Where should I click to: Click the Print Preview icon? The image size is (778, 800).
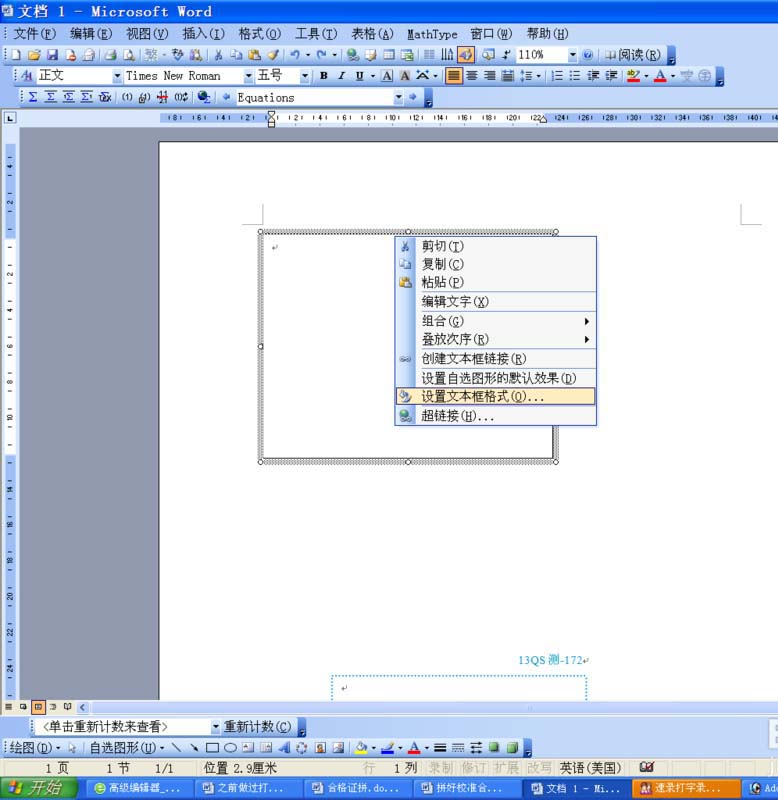pos(129,55)
